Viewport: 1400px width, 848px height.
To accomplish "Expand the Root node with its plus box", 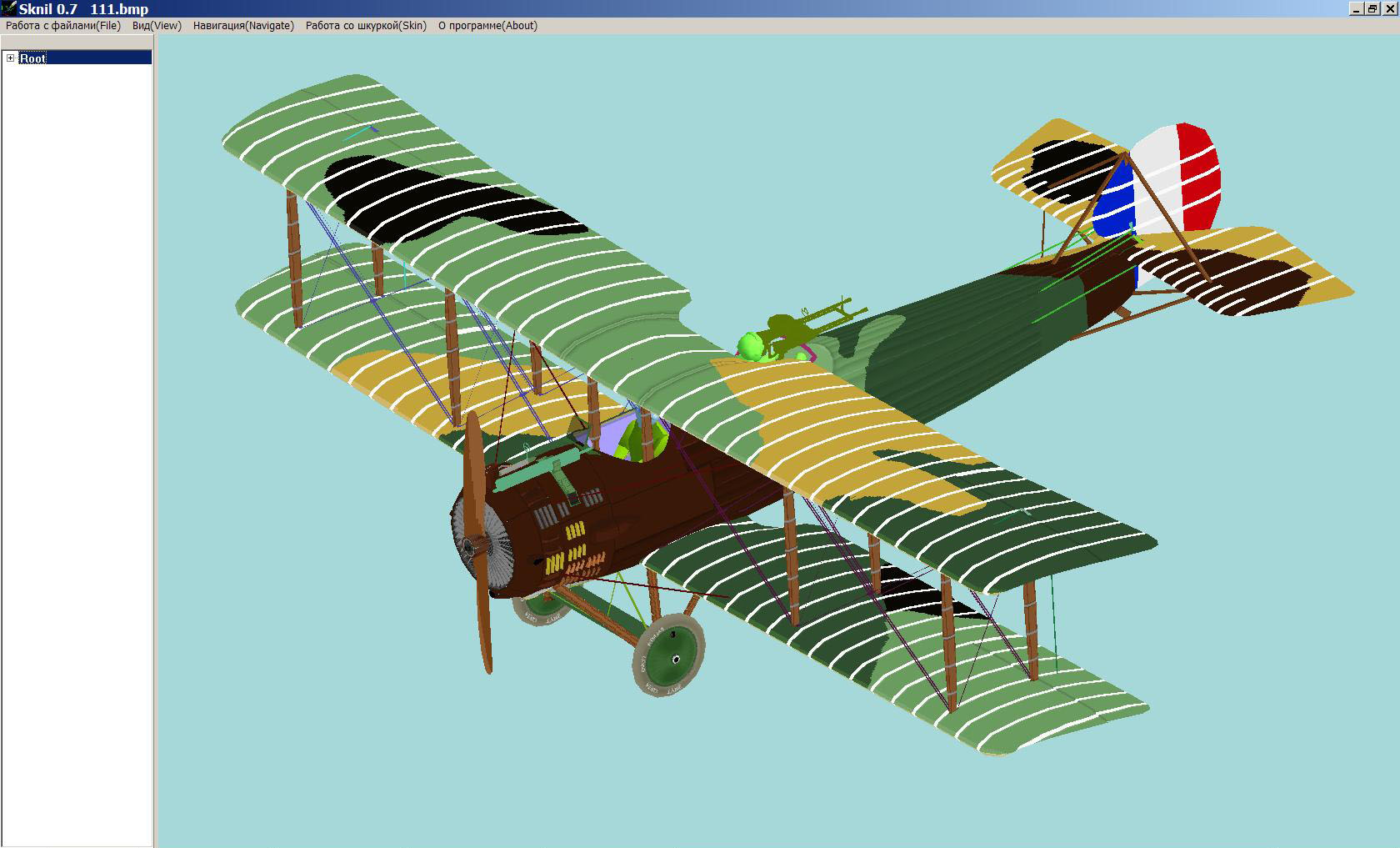I will point(10,58).
